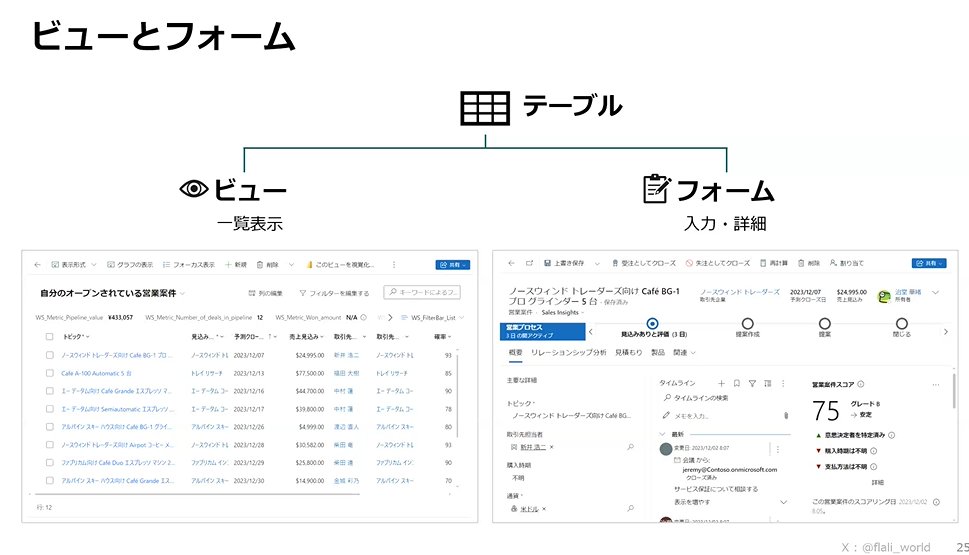Click the timeline bookmark icon
969x555 pixels.
click(x=737, y=383)
